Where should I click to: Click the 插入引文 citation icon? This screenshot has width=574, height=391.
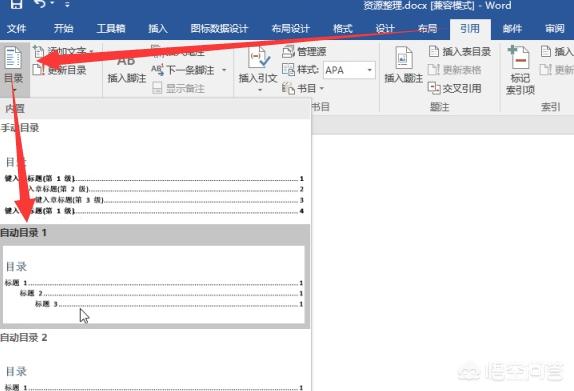pos(258,58)
